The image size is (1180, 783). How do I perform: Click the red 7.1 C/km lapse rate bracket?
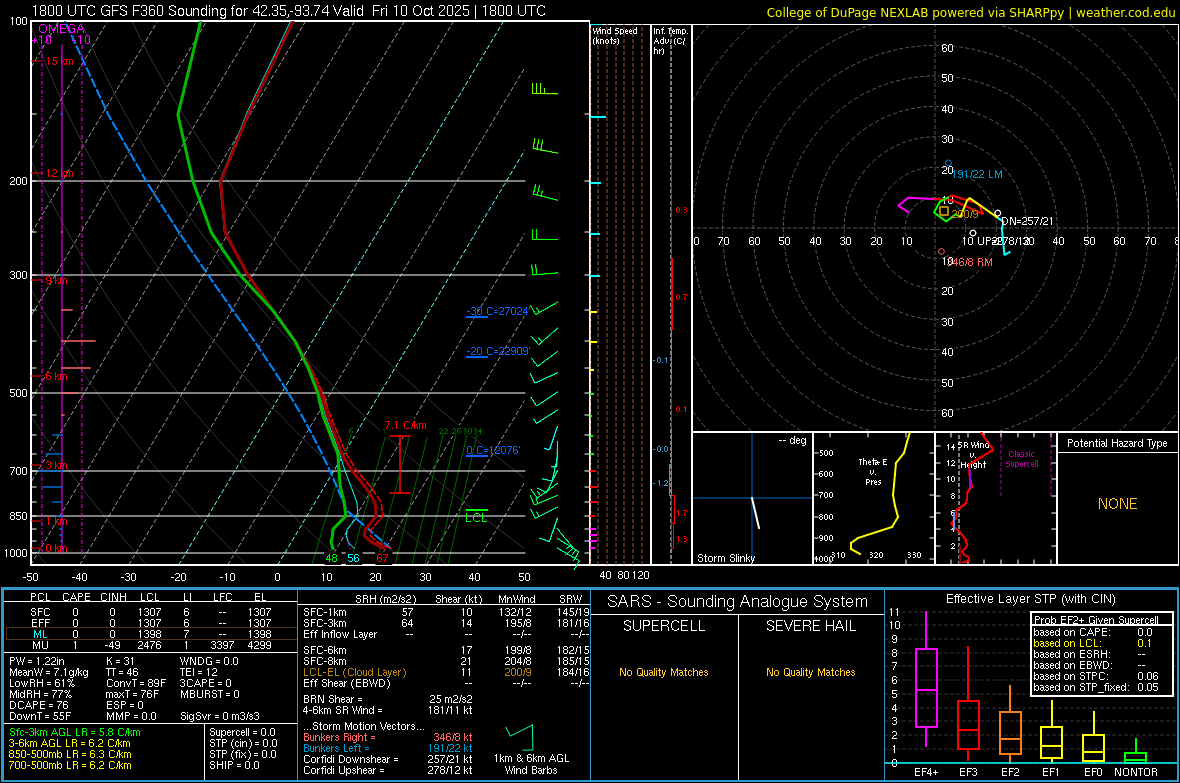click(400, 465)
